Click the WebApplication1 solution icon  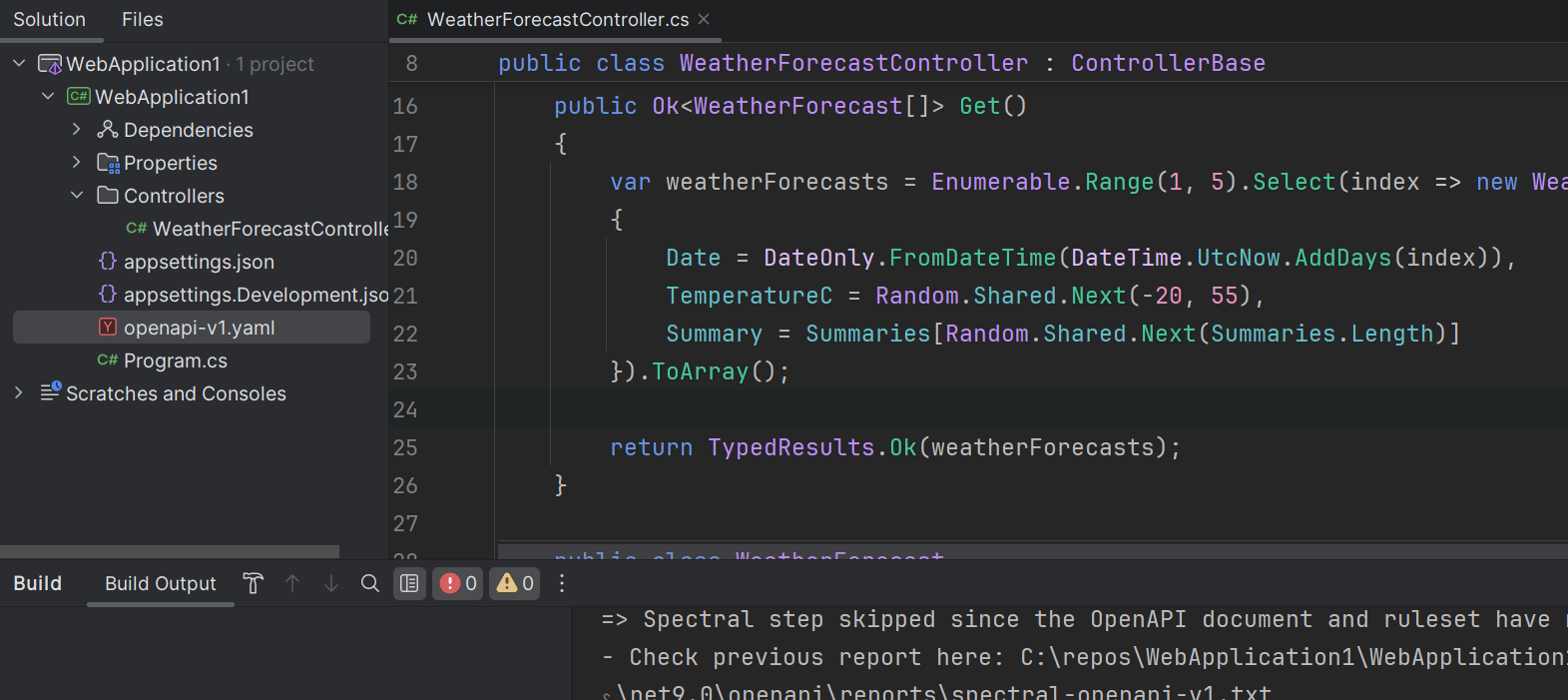click(x=50, y=64)
